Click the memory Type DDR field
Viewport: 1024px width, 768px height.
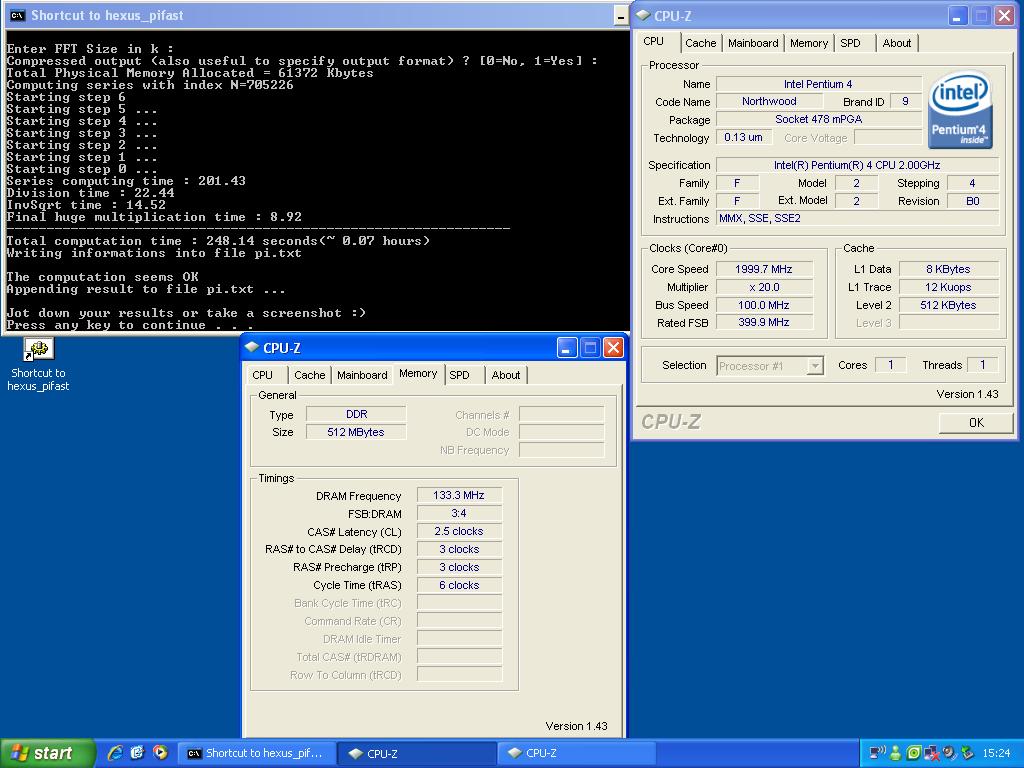(356, 414)
